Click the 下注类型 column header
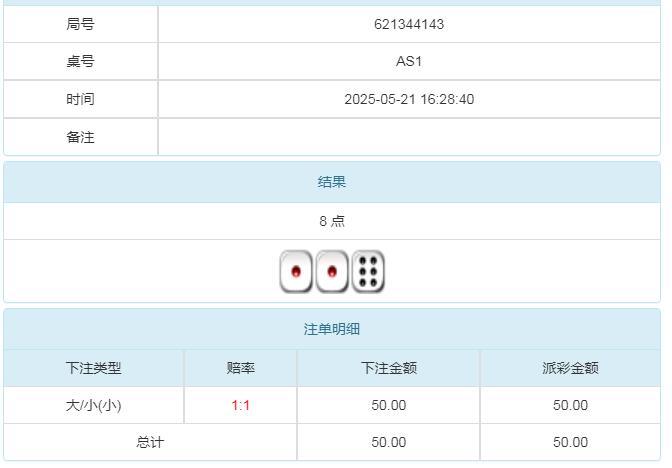This screenshot has height=468, width=672. (x=93, y=368)
